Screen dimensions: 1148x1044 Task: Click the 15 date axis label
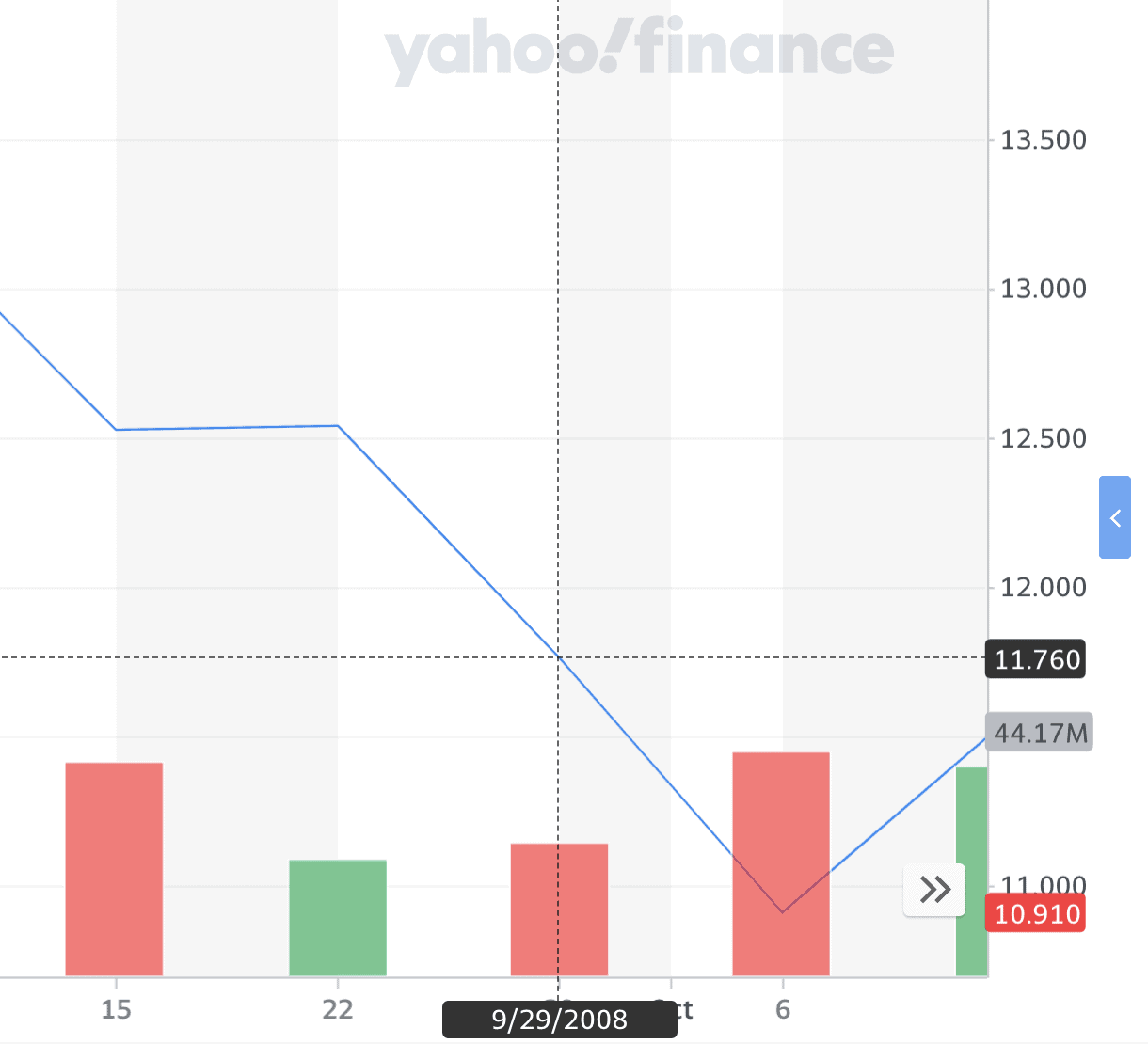coord(116,1010)
